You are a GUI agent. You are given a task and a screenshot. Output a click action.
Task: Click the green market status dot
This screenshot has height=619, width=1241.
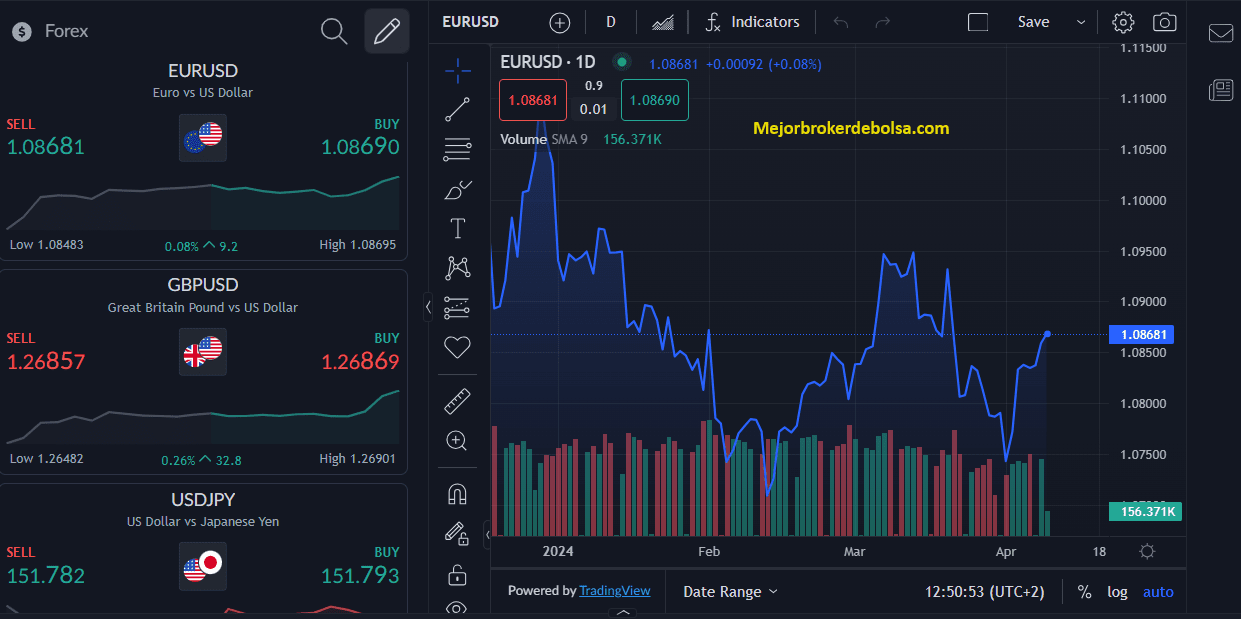[x=622, y=62]
